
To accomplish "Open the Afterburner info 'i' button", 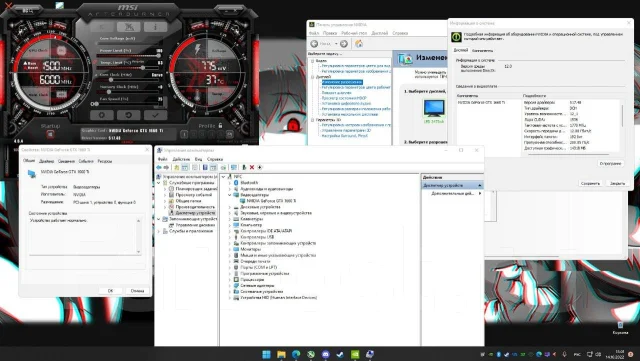I will (x=156, y=27).
